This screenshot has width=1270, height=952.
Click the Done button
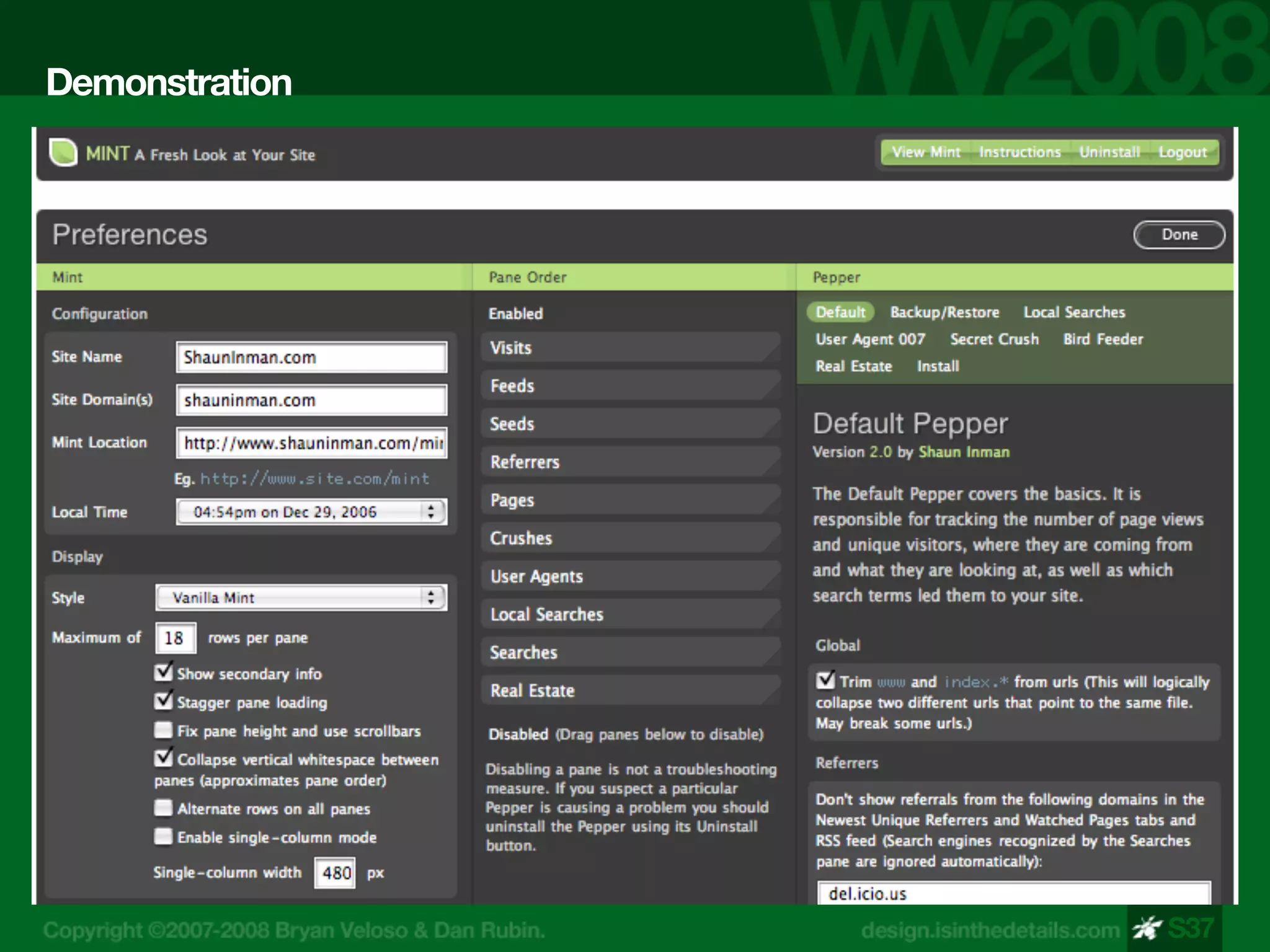[1179, 235]
